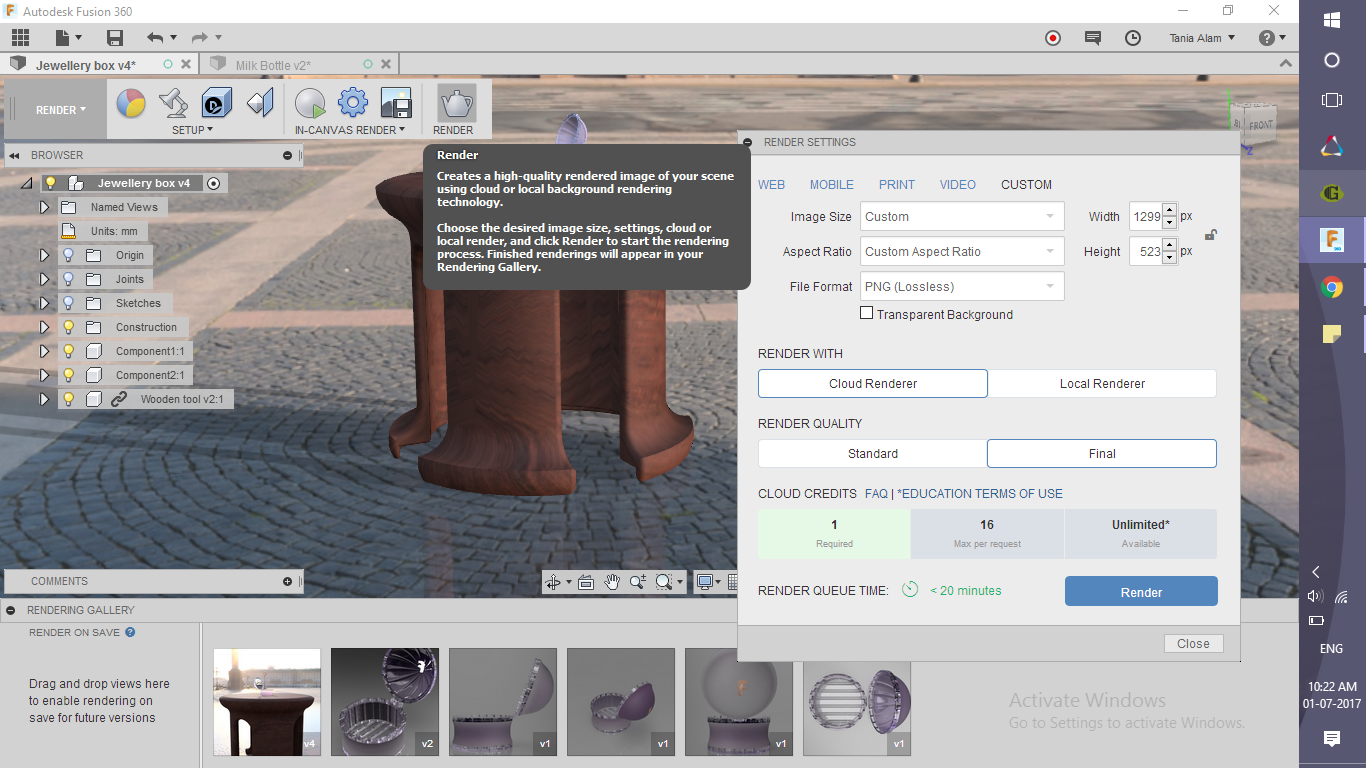1366x768 pixels.
Task: Open Scene Settings lamp icon
Action: [174, 103]
